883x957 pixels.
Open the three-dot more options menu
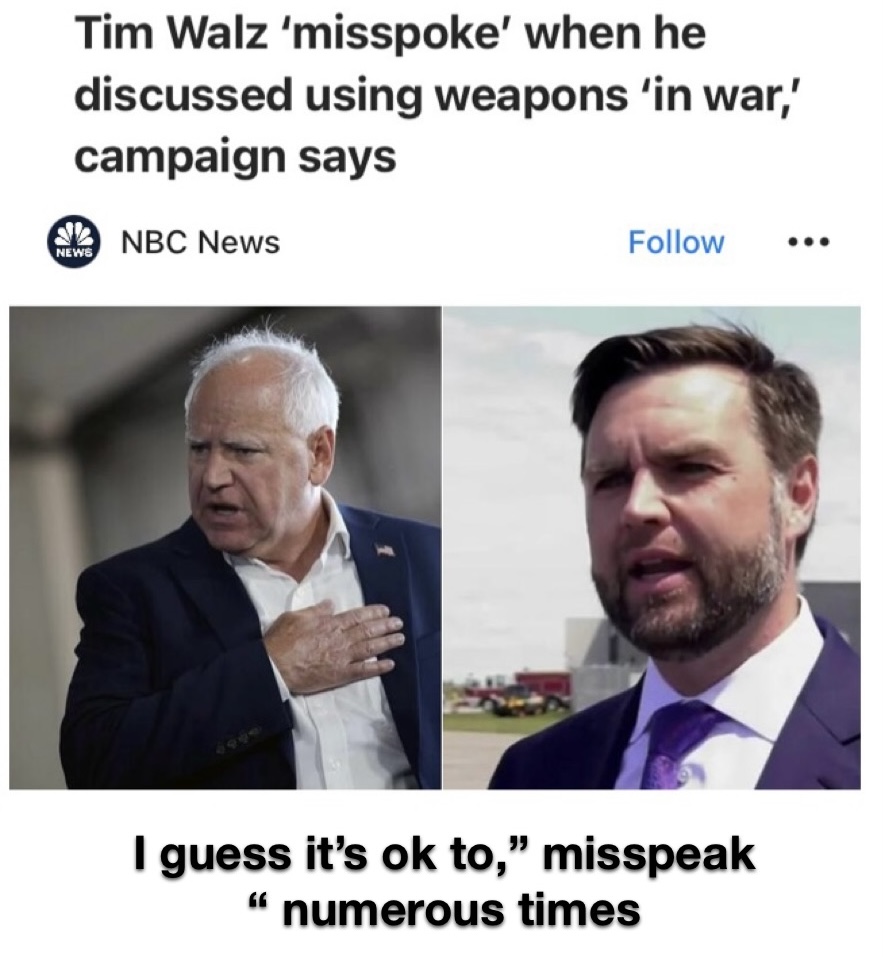809,242
